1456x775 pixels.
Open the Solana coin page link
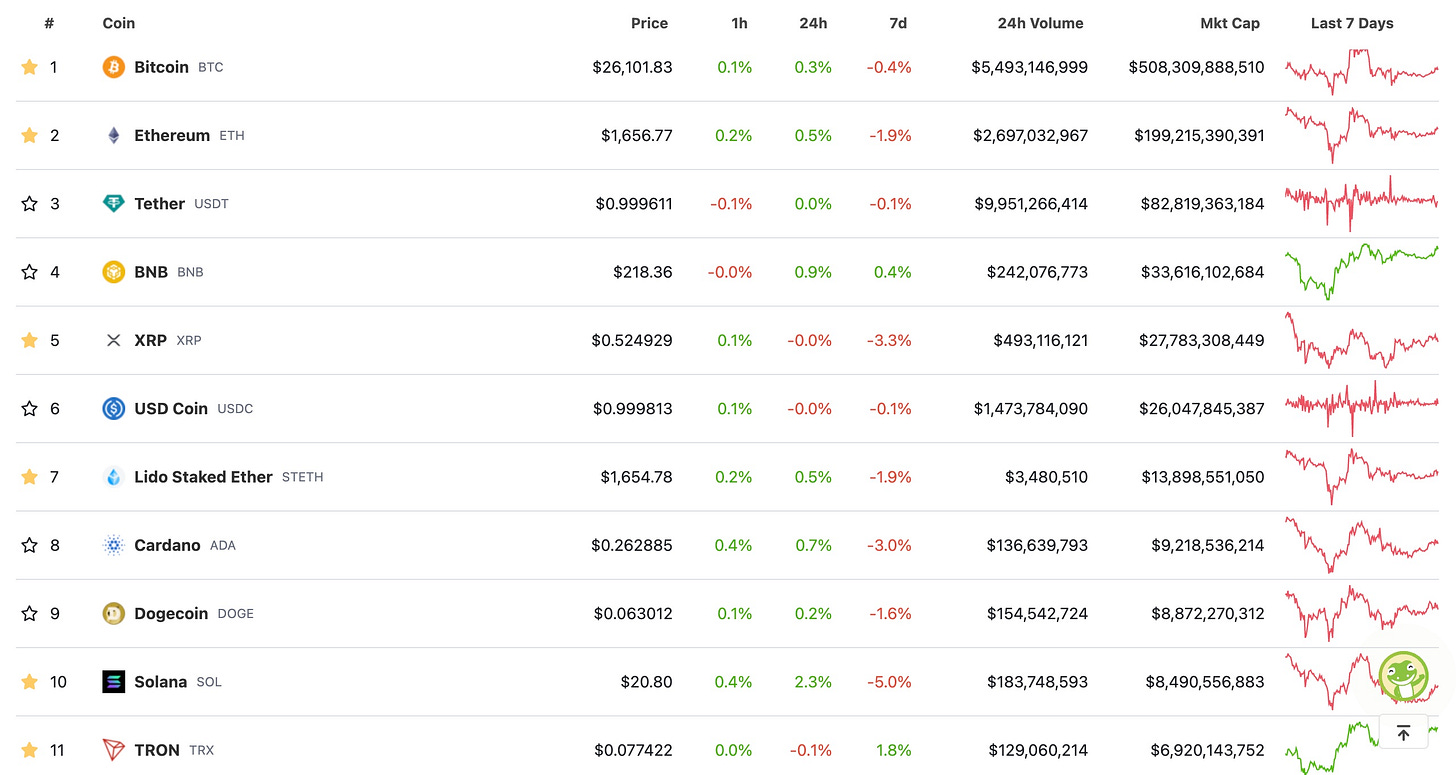pos(160,682)
